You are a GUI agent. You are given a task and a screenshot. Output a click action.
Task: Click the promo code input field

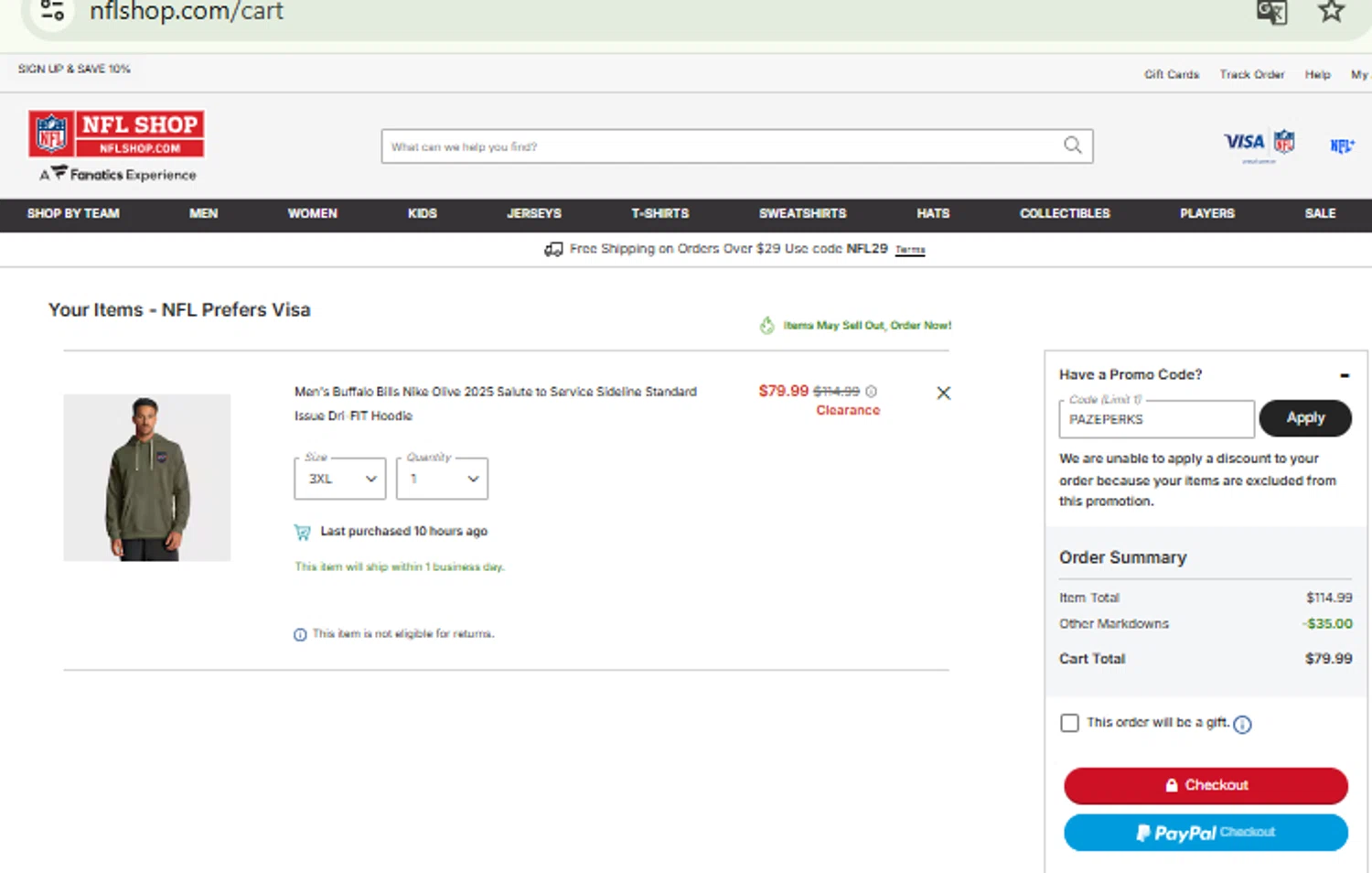[x=1157, y=419]
